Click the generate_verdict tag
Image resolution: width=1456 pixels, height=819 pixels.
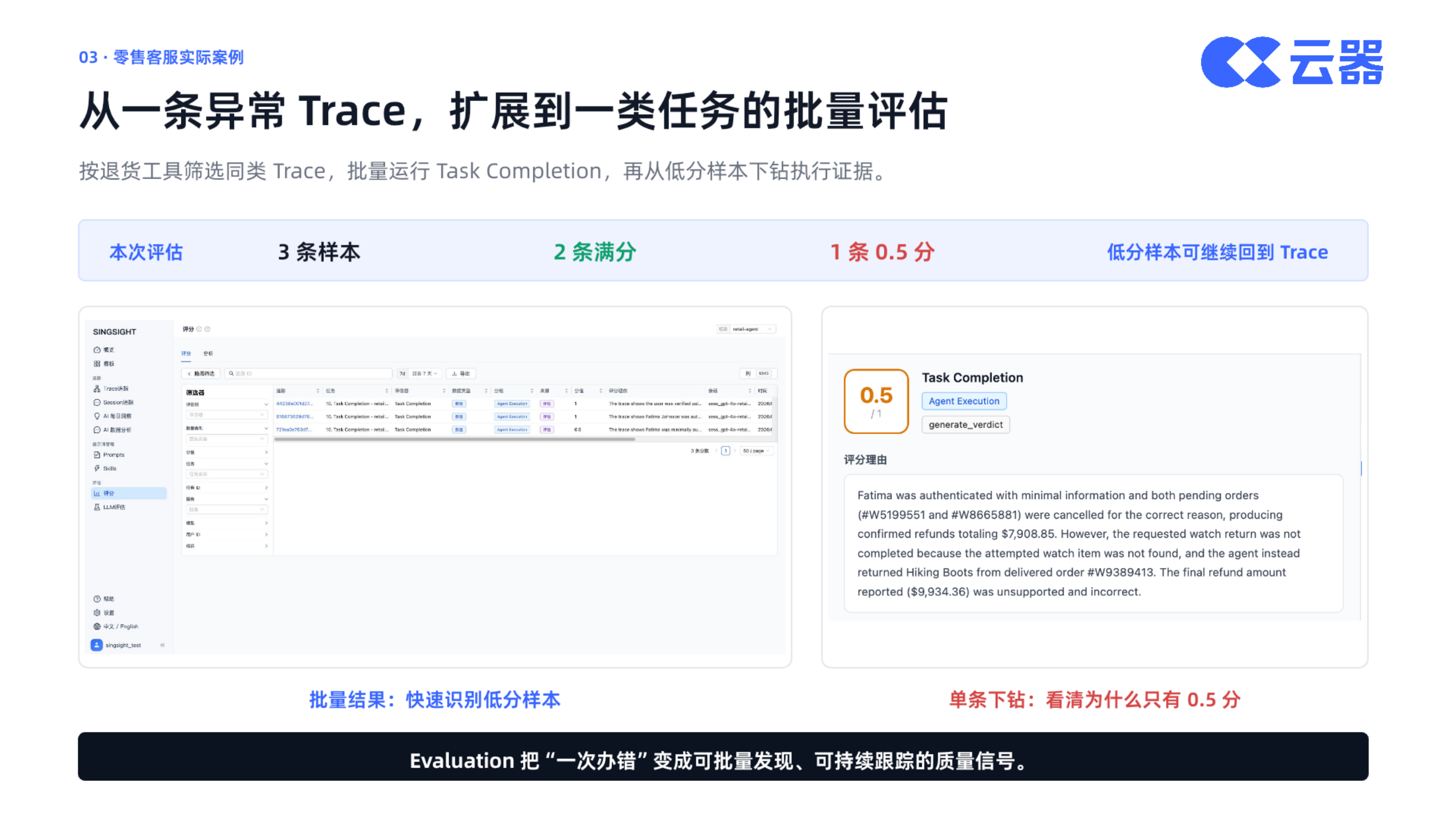[965, 424]
